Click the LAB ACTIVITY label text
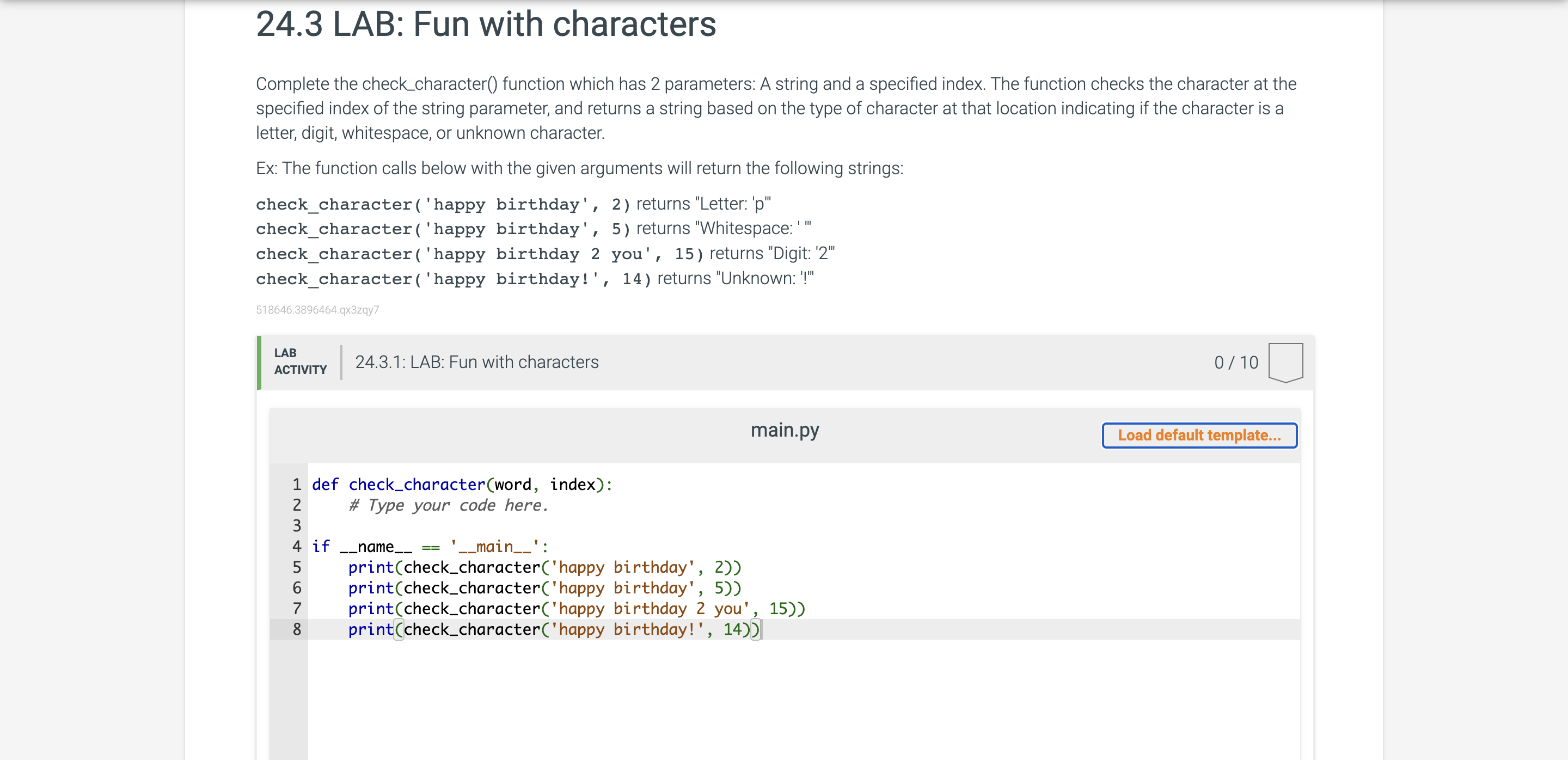 pyautogui.click(x=299, y=362)
